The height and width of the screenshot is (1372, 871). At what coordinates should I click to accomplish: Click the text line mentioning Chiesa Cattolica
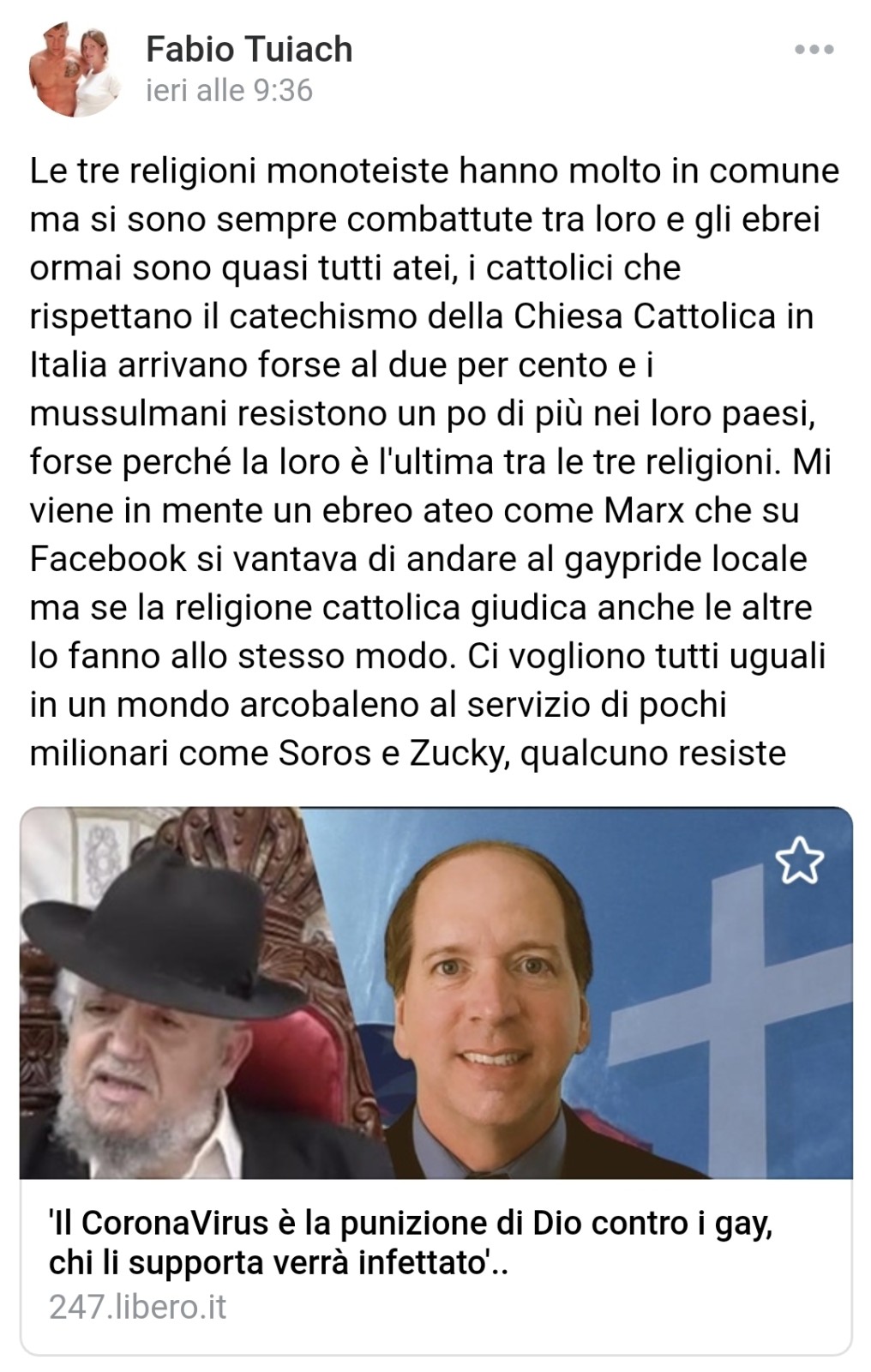coord(421,316)
